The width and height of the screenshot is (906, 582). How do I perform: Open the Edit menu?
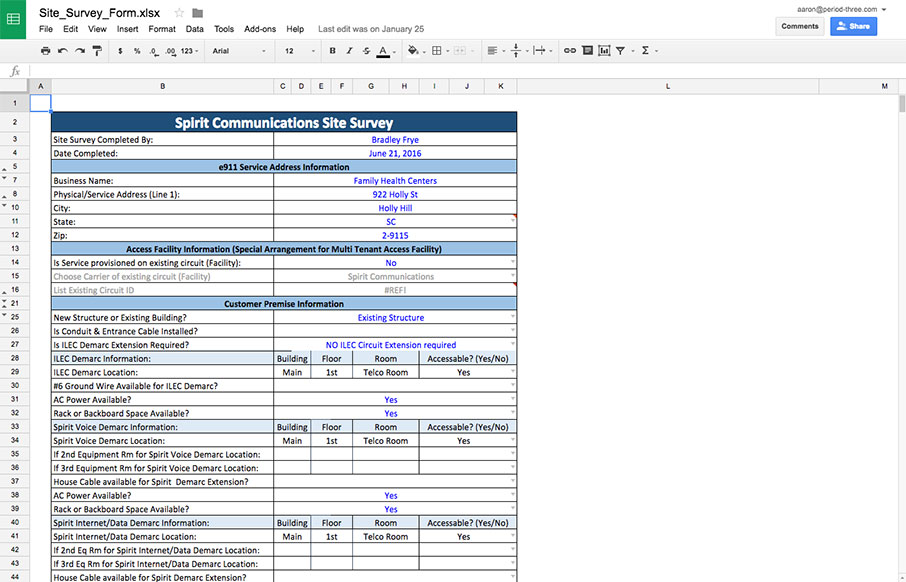70,29
